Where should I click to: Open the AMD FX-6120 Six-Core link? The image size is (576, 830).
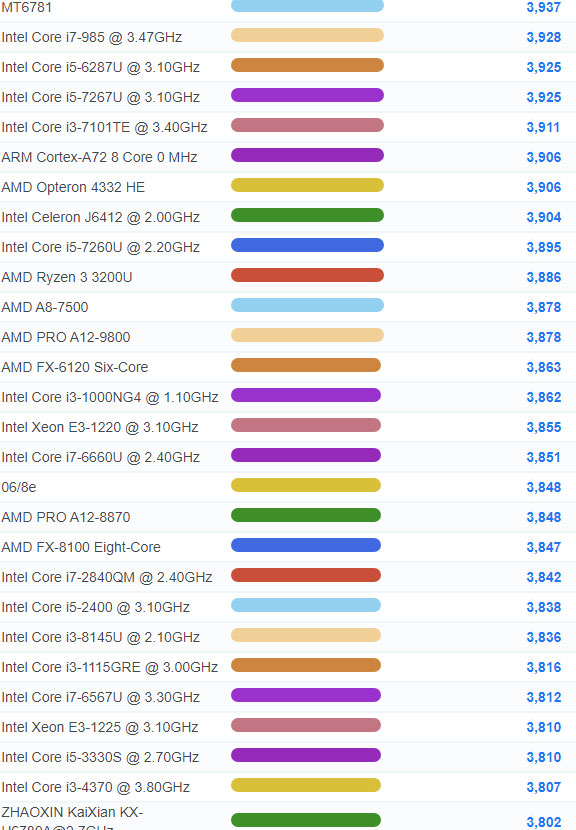pos(75,367)
